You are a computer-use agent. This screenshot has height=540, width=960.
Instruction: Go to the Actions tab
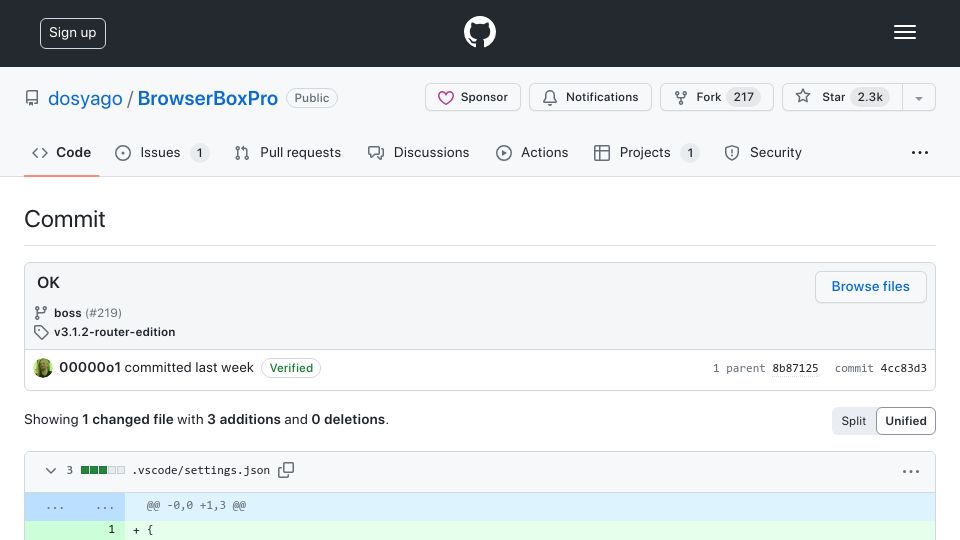tap(532, 152)
